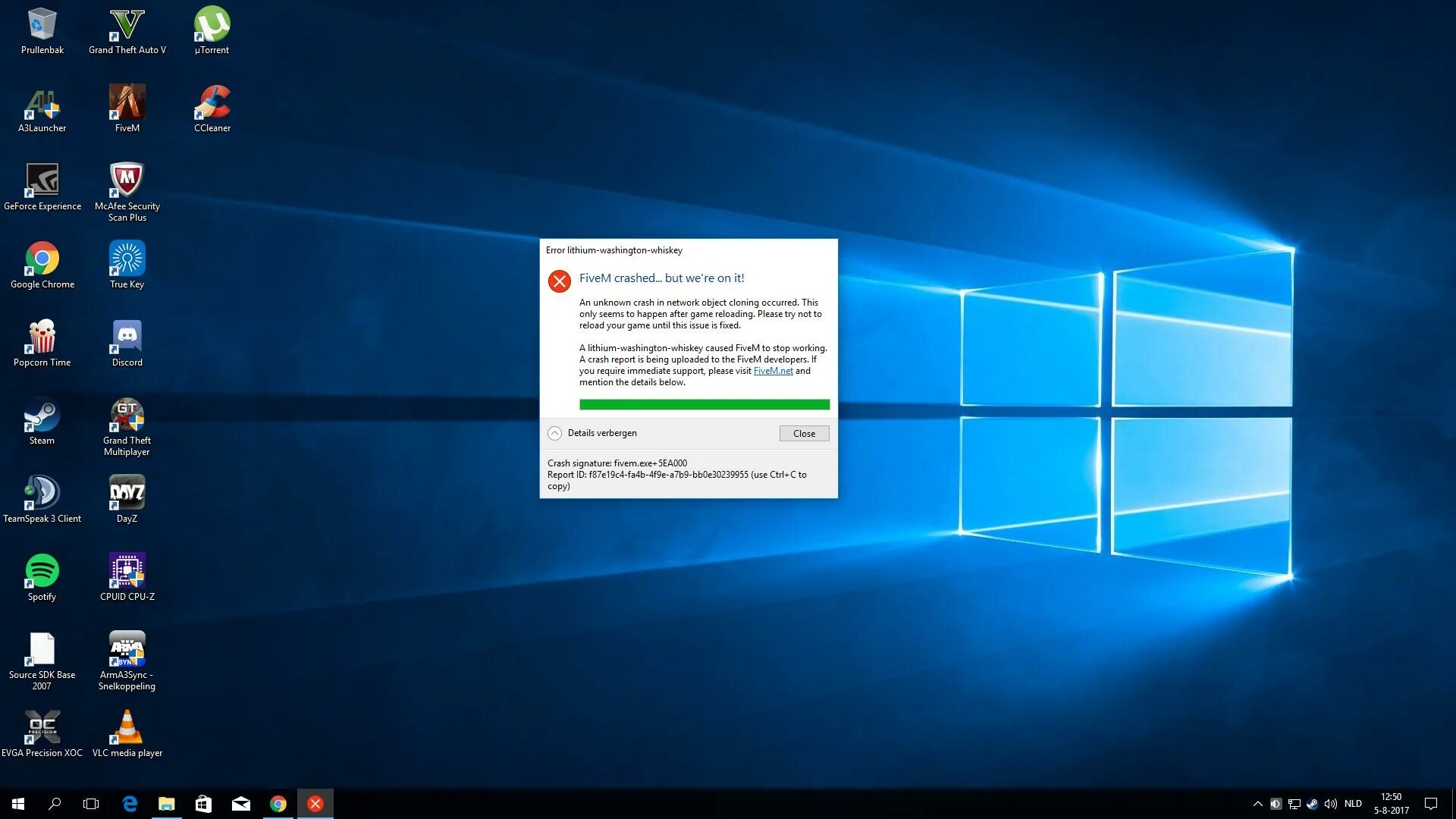This screenshot has width=1456, height=819.
Task: Select the Google Chrome desktop icon
Action: click(42, 266)
